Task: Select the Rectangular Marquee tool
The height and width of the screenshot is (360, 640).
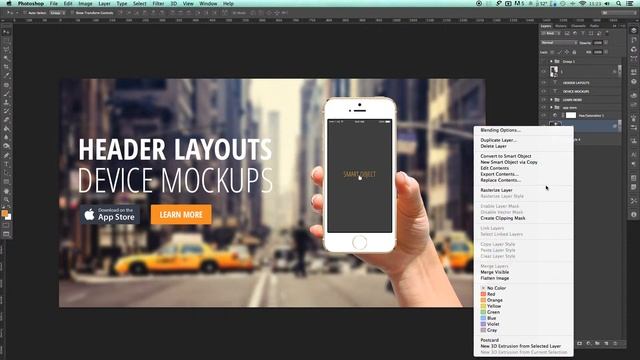Action: (6, 41)
